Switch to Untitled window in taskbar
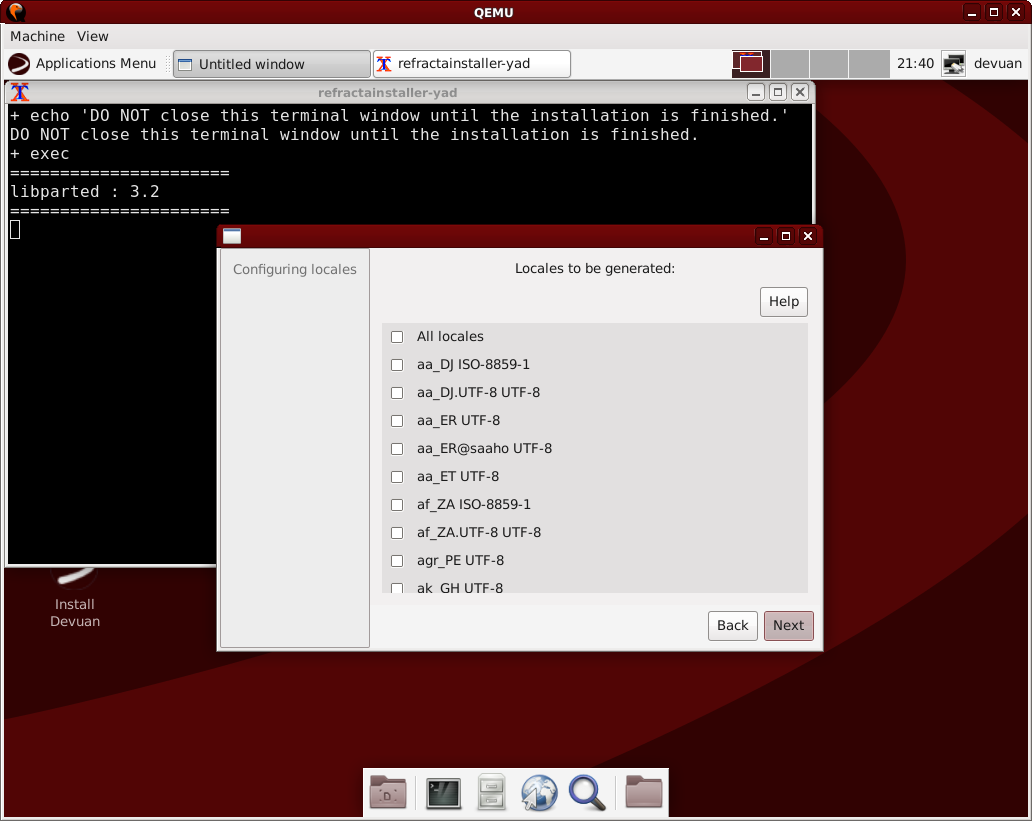The width and height of the screenshot is (1032, 821). pyautogui.click(x=271, y=64)
